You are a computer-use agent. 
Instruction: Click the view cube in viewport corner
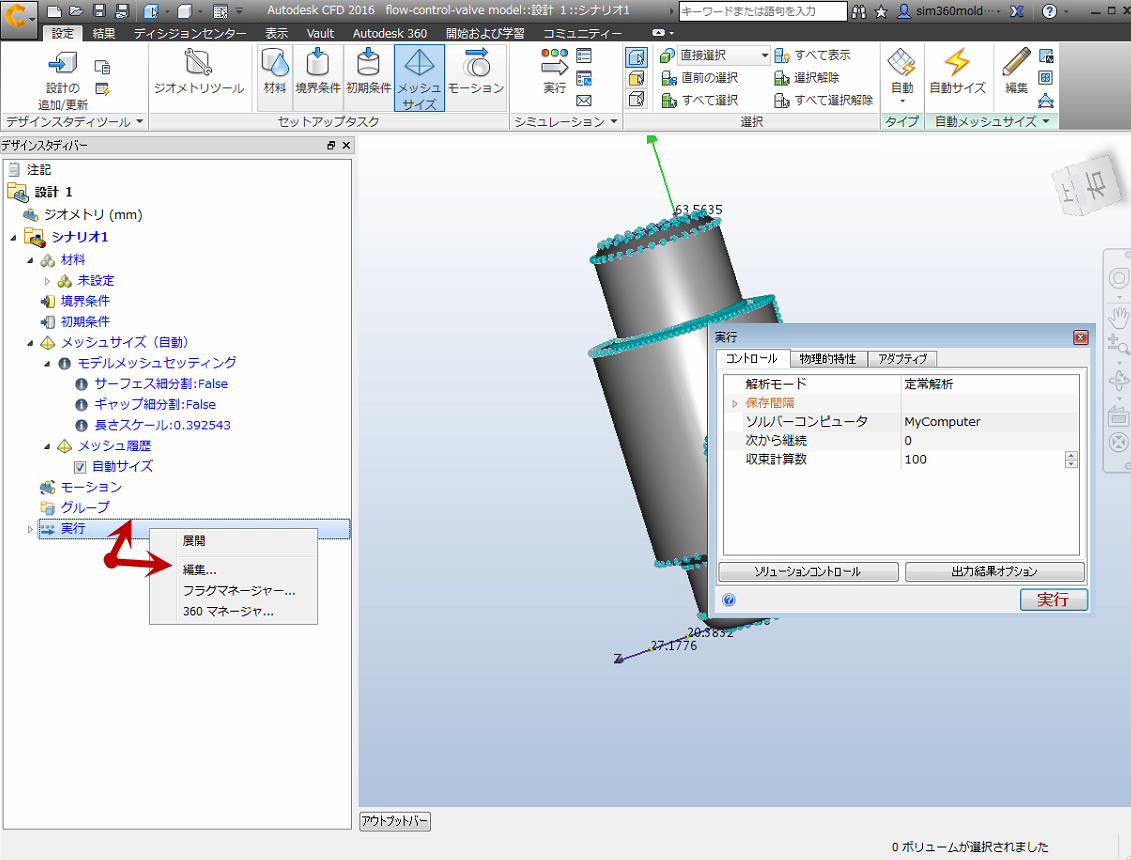[1089, 185]
